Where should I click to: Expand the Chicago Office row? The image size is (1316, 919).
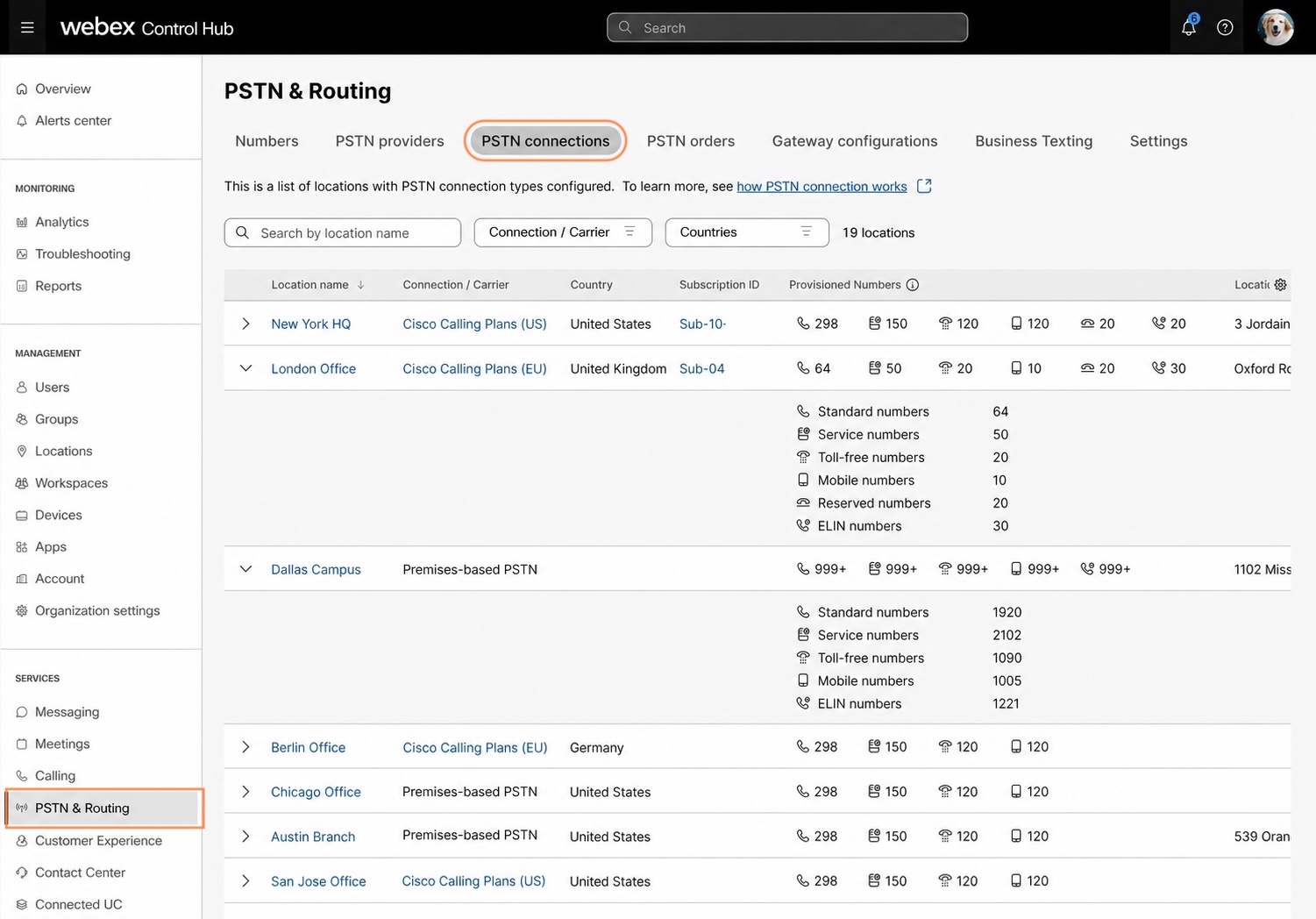click(x=245, y=792)
